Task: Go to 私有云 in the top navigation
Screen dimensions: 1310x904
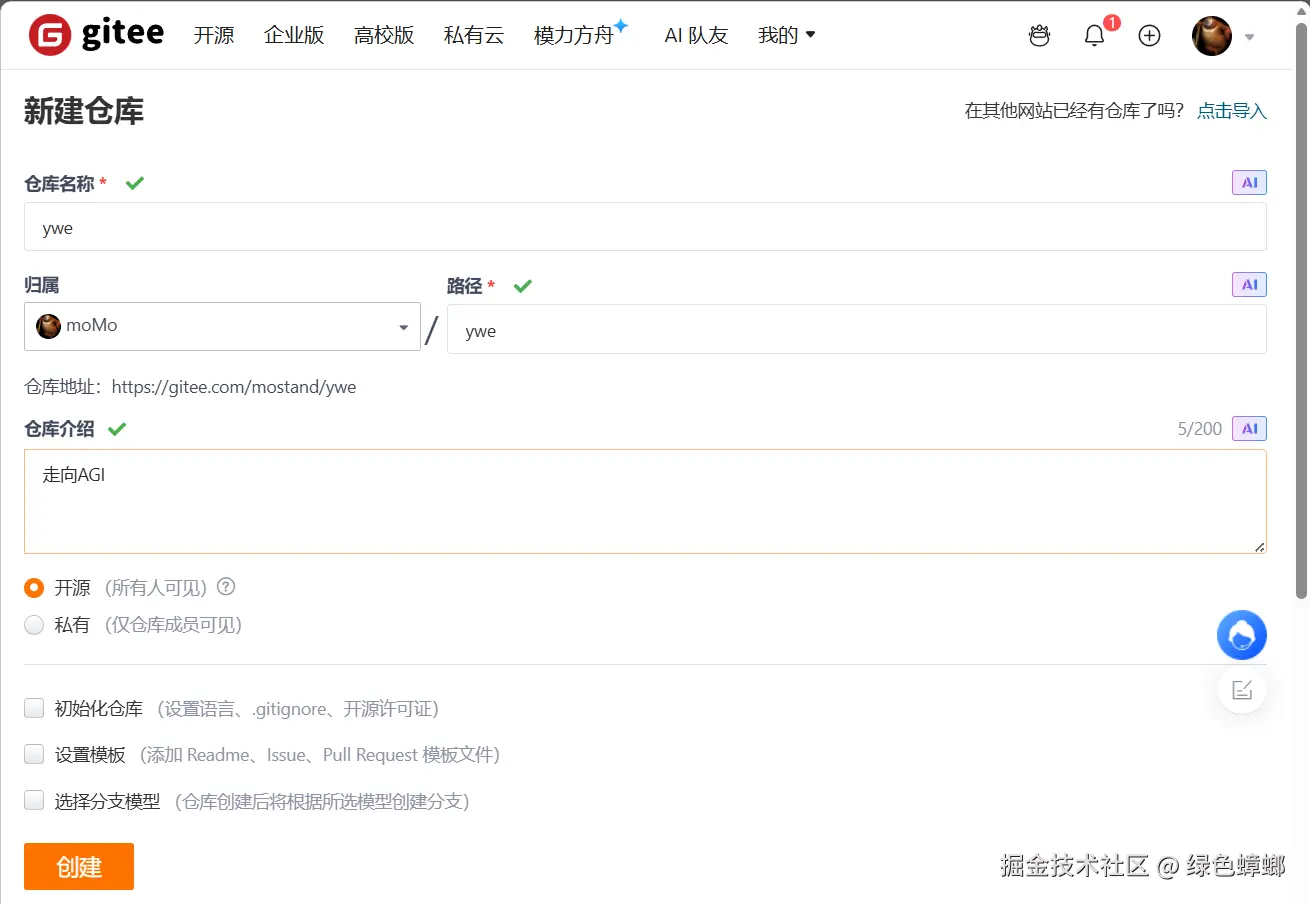Action: (474, 35)
